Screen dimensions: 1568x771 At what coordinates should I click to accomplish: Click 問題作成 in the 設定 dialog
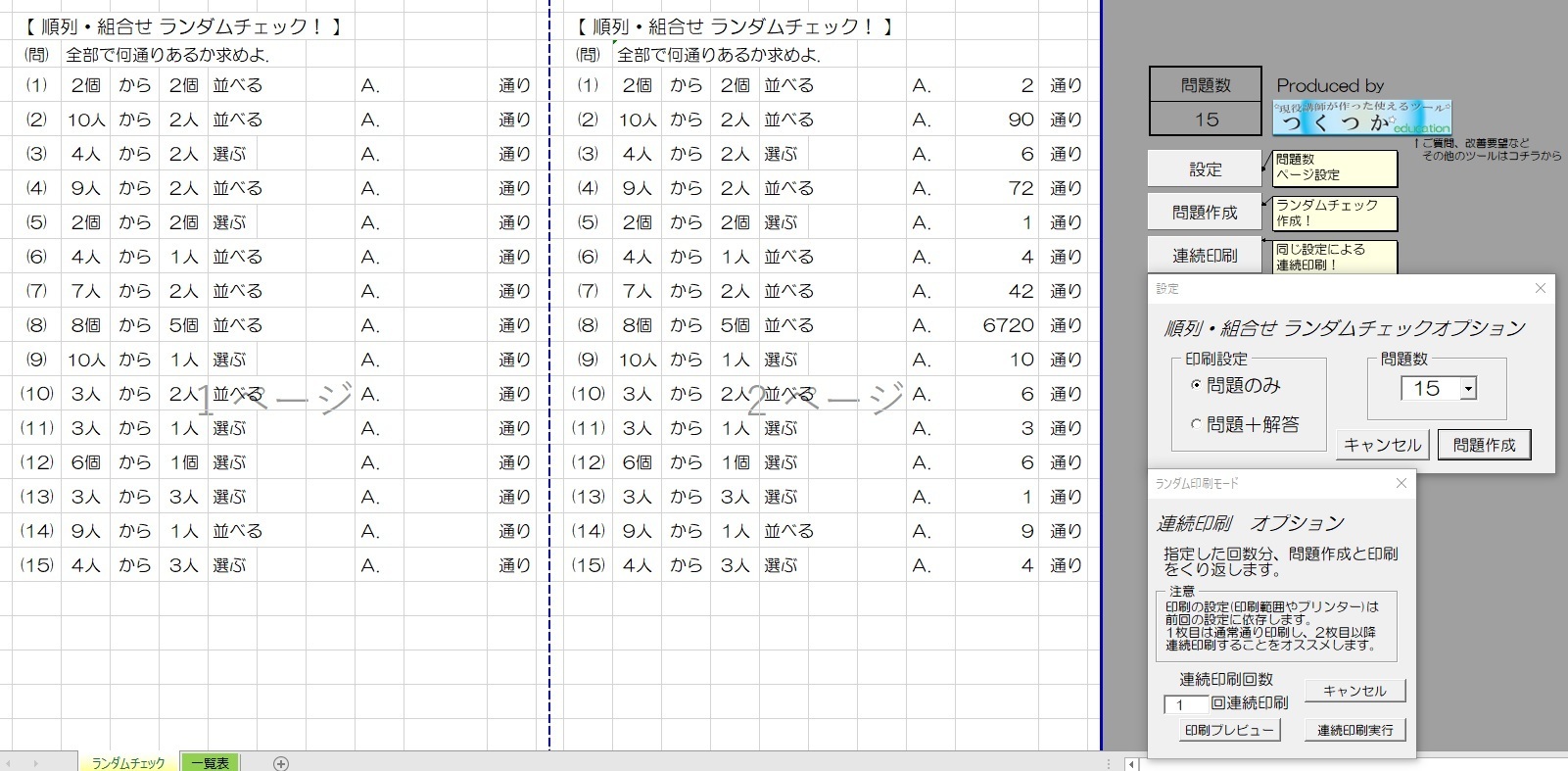coord(1484,445)
